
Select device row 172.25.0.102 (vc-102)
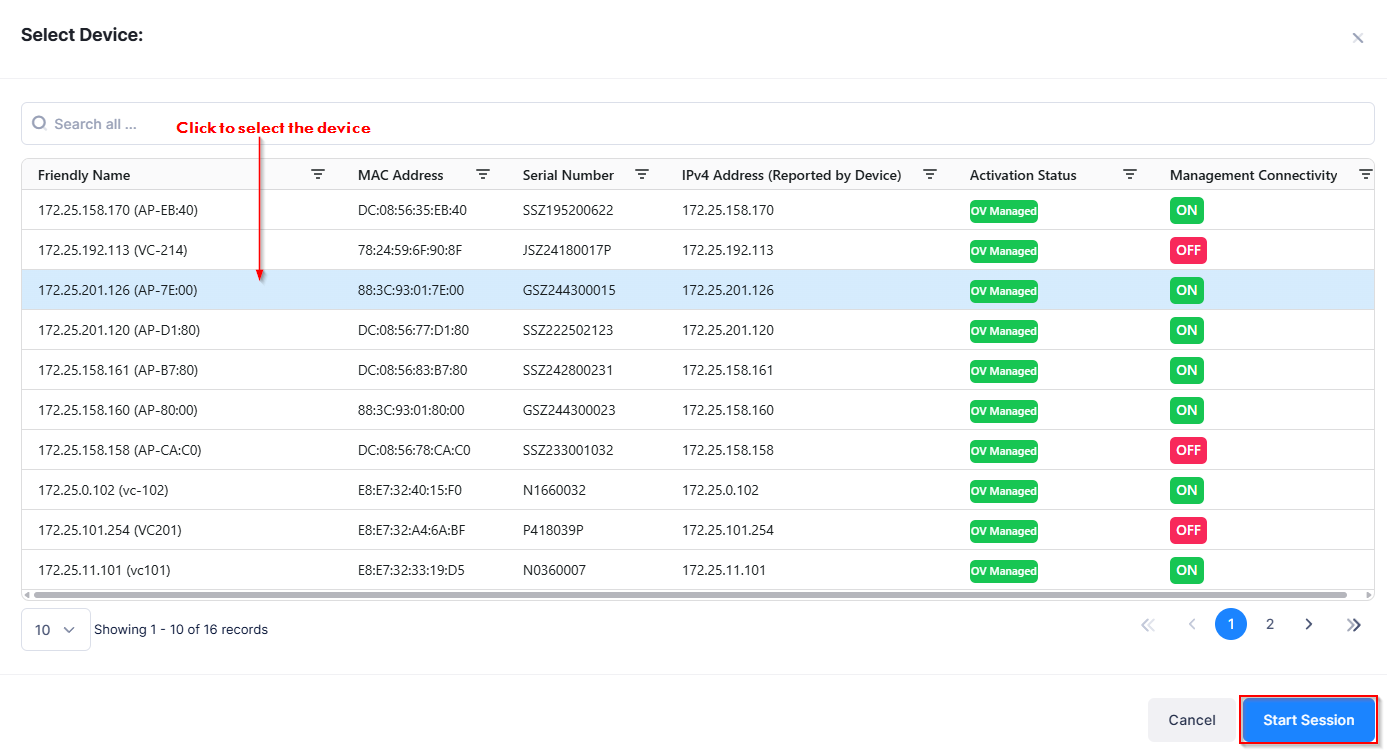click(x=105, y=490)
